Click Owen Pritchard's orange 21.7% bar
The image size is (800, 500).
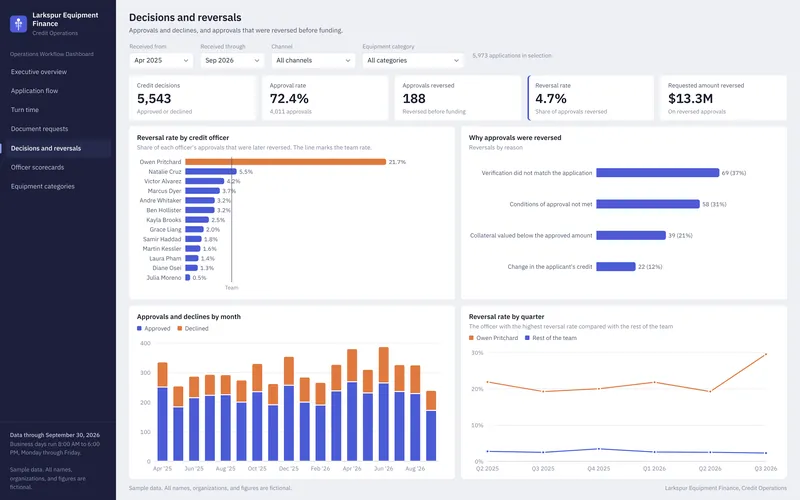coord(286,162)
